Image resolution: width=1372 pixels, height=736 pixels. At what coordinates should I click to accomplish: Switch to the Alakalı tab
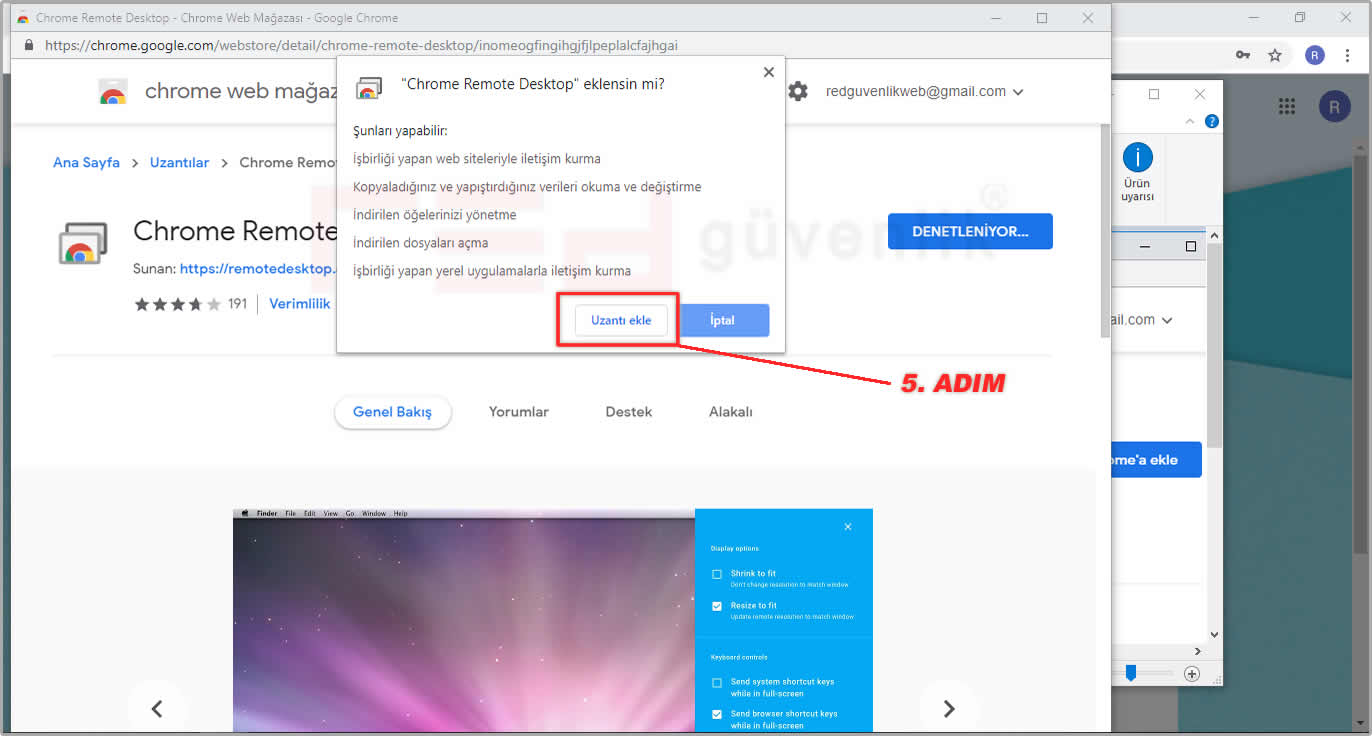(x=730, y=412)
